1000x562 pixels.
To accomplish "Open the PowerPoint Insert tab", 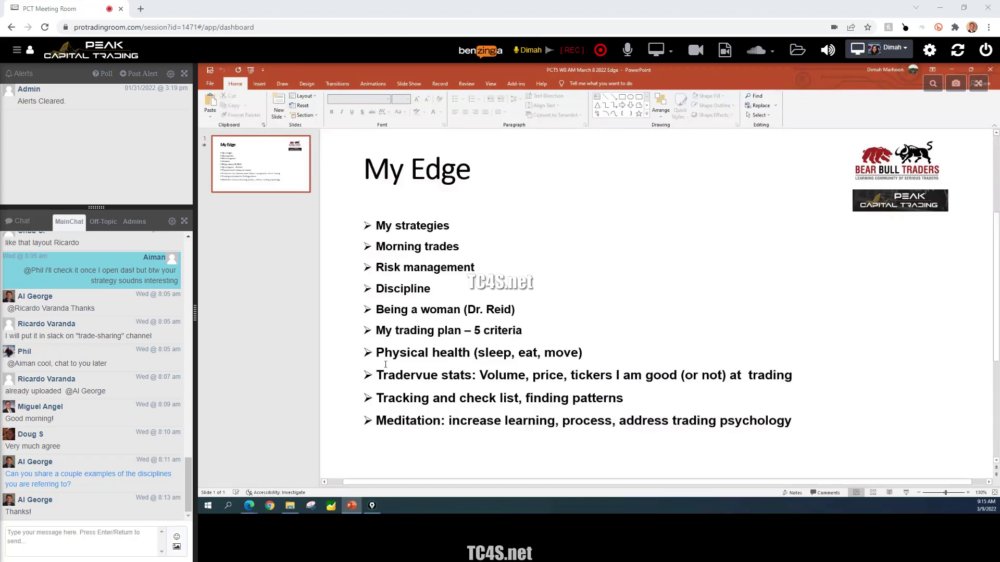I will point(260,84).
